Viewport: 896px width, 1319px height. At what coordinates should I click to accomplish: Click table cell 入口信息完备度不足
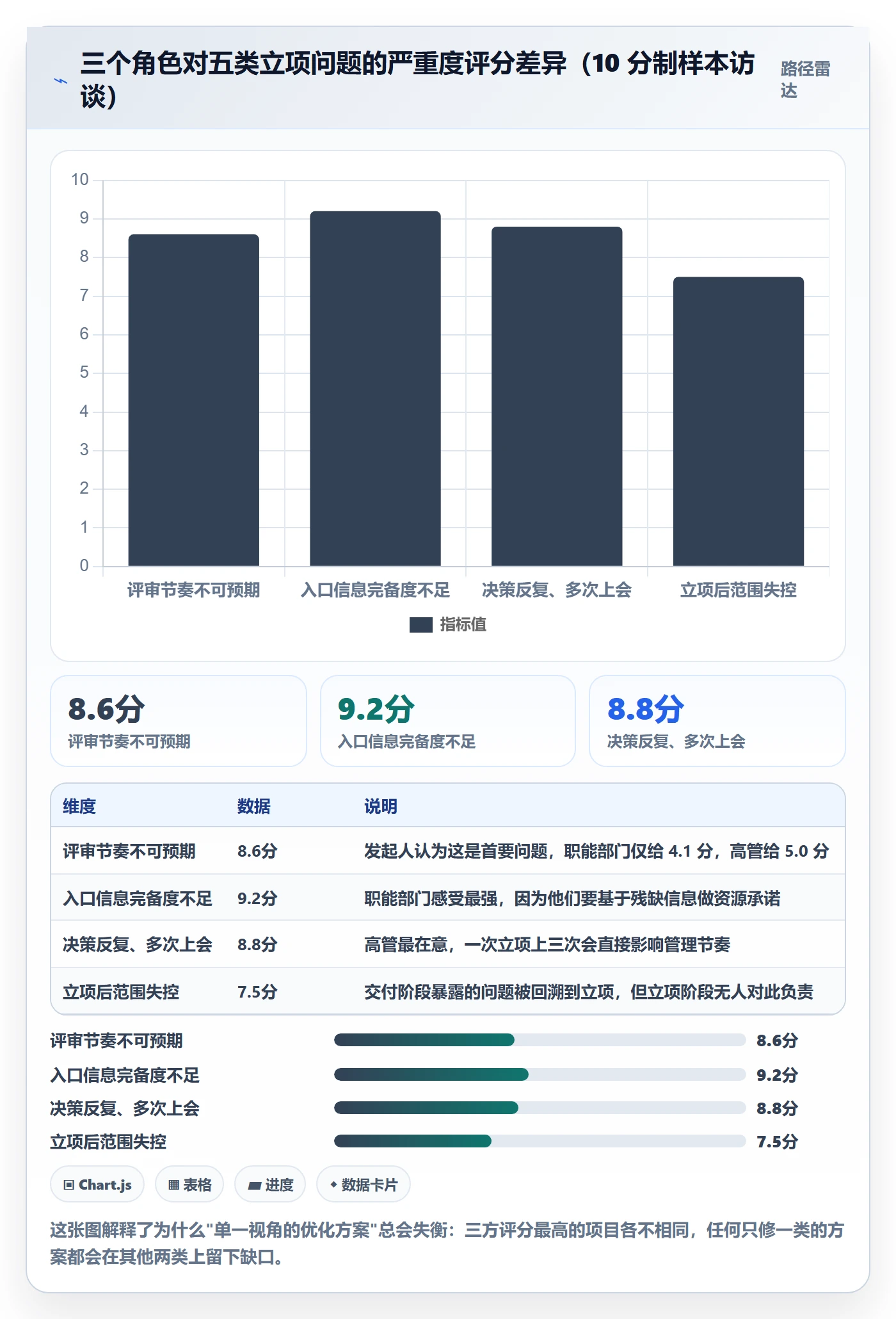(138, 898)
